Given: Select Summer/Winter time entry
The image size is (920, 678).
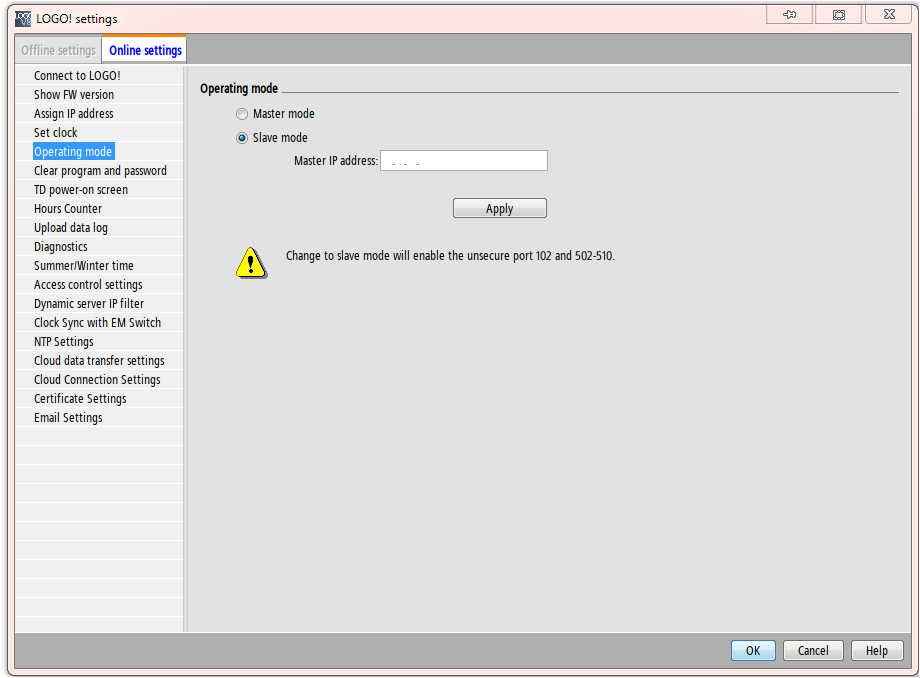Looking at the screenshot, I should 83,266.
